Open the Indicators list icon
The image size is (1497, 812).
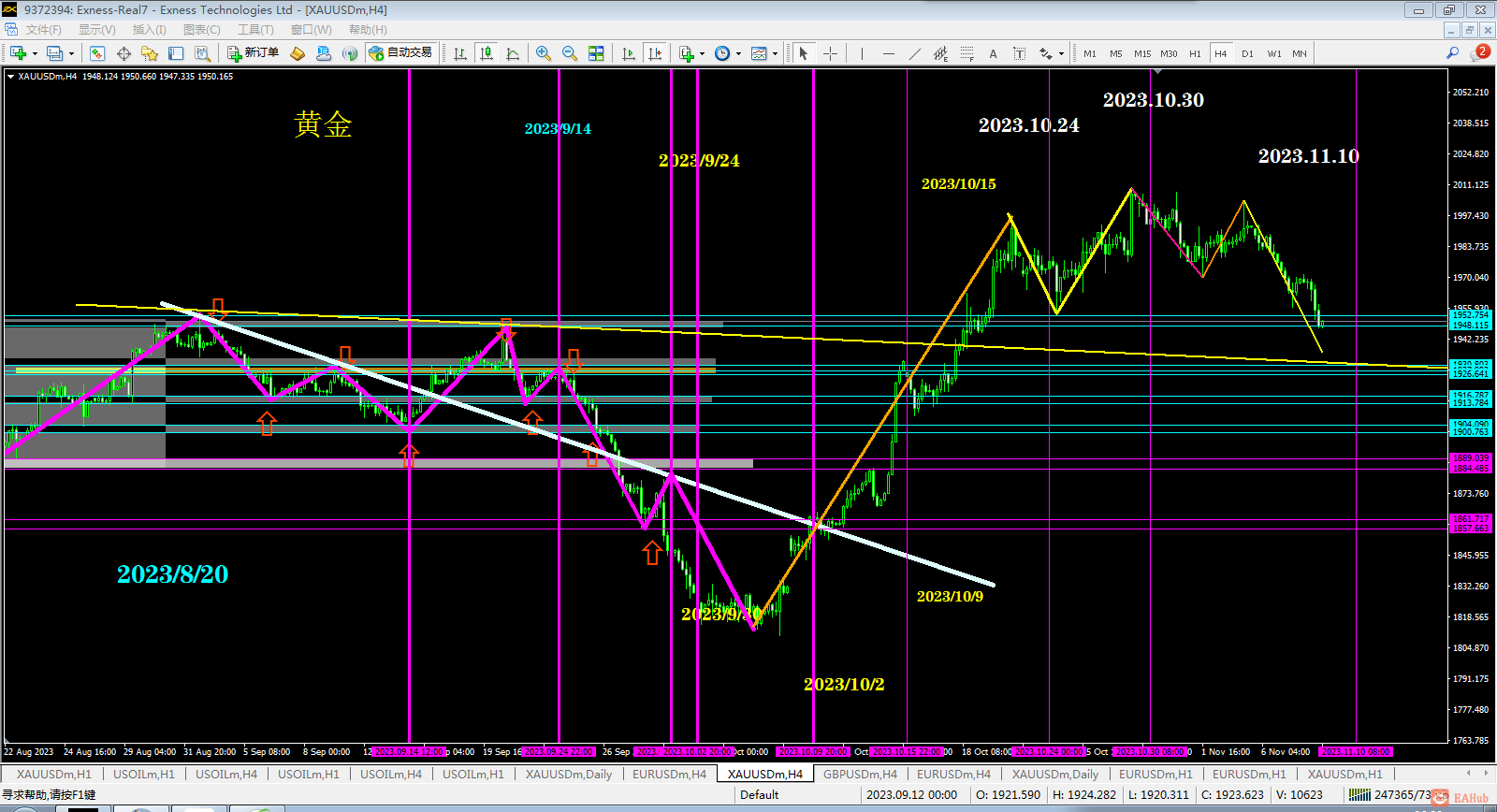686,53
